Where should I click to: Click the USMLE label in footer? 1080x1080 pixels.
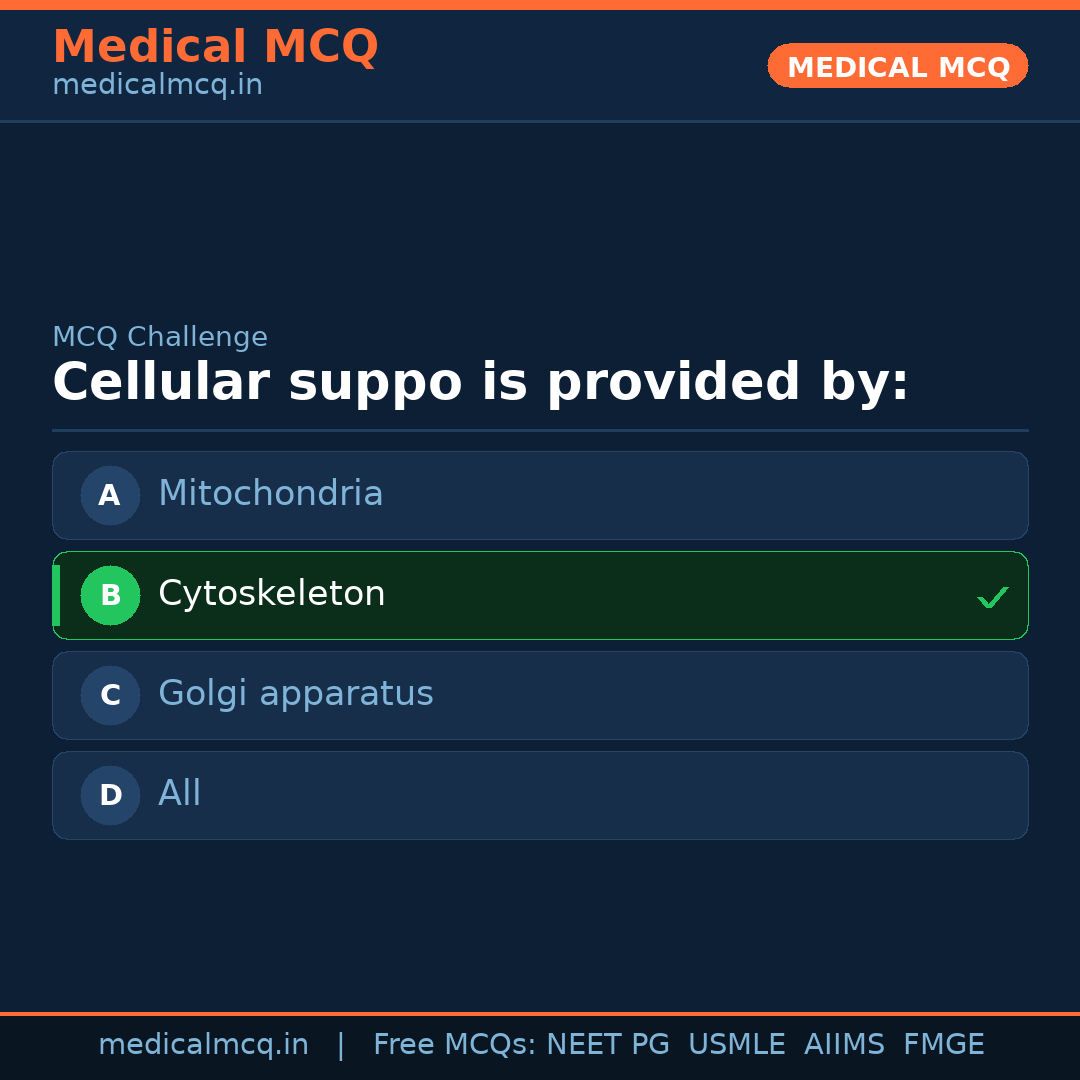coord(737,1044)
